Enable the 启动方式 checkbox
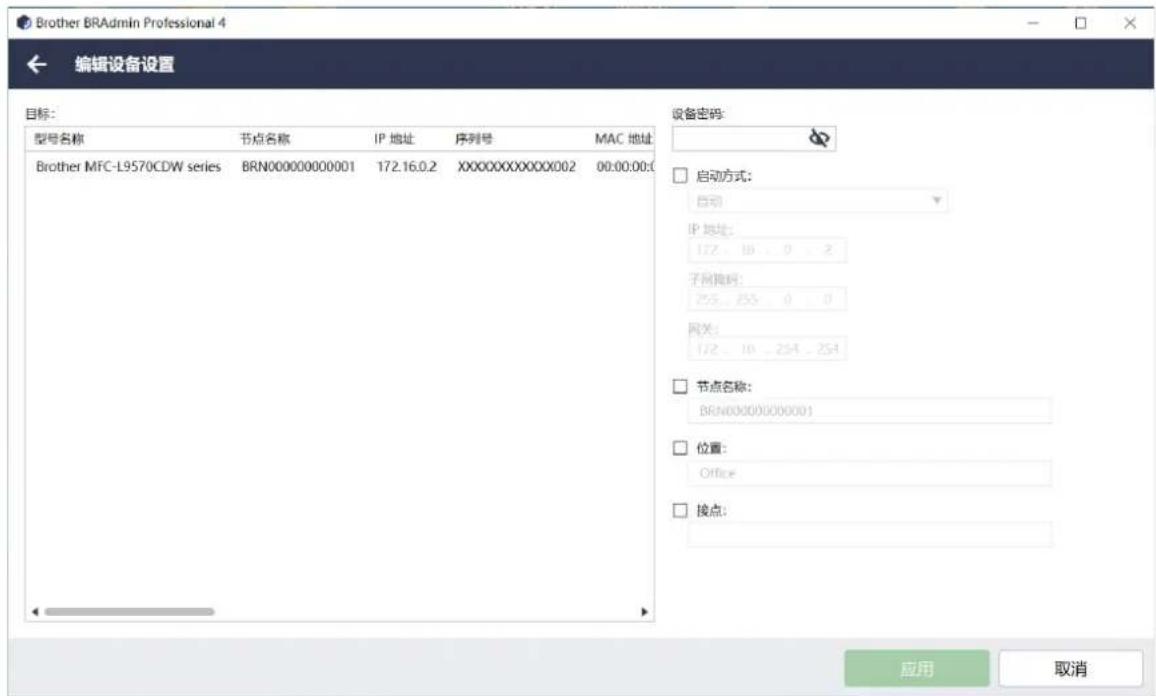 click(680, 175)
